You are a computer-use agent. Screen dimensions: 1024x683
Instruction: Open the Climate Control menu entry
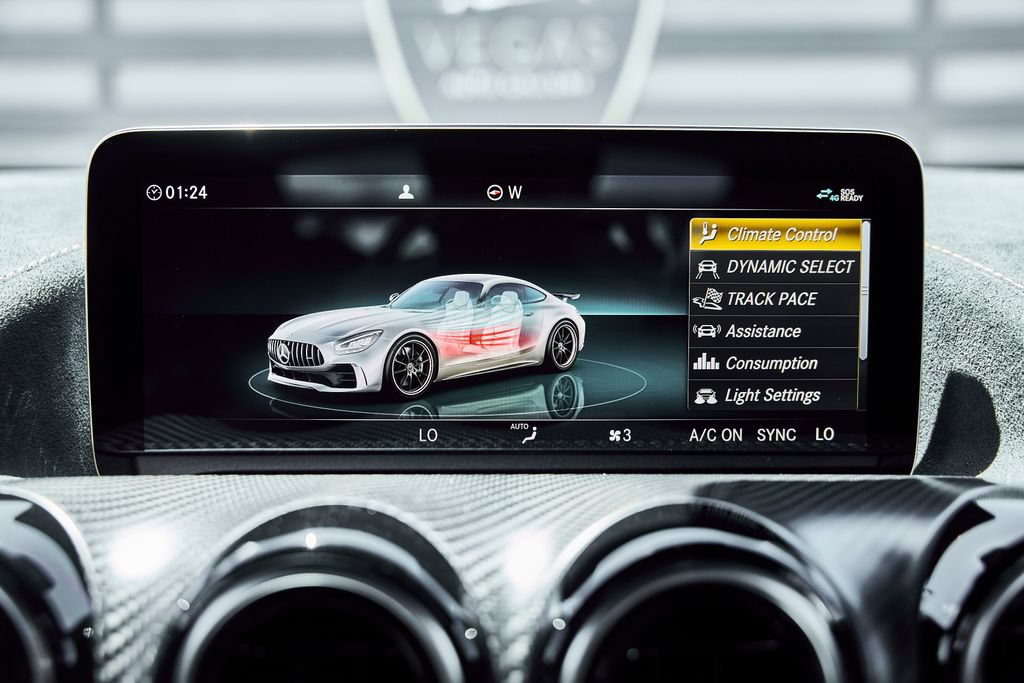[775, 234]
